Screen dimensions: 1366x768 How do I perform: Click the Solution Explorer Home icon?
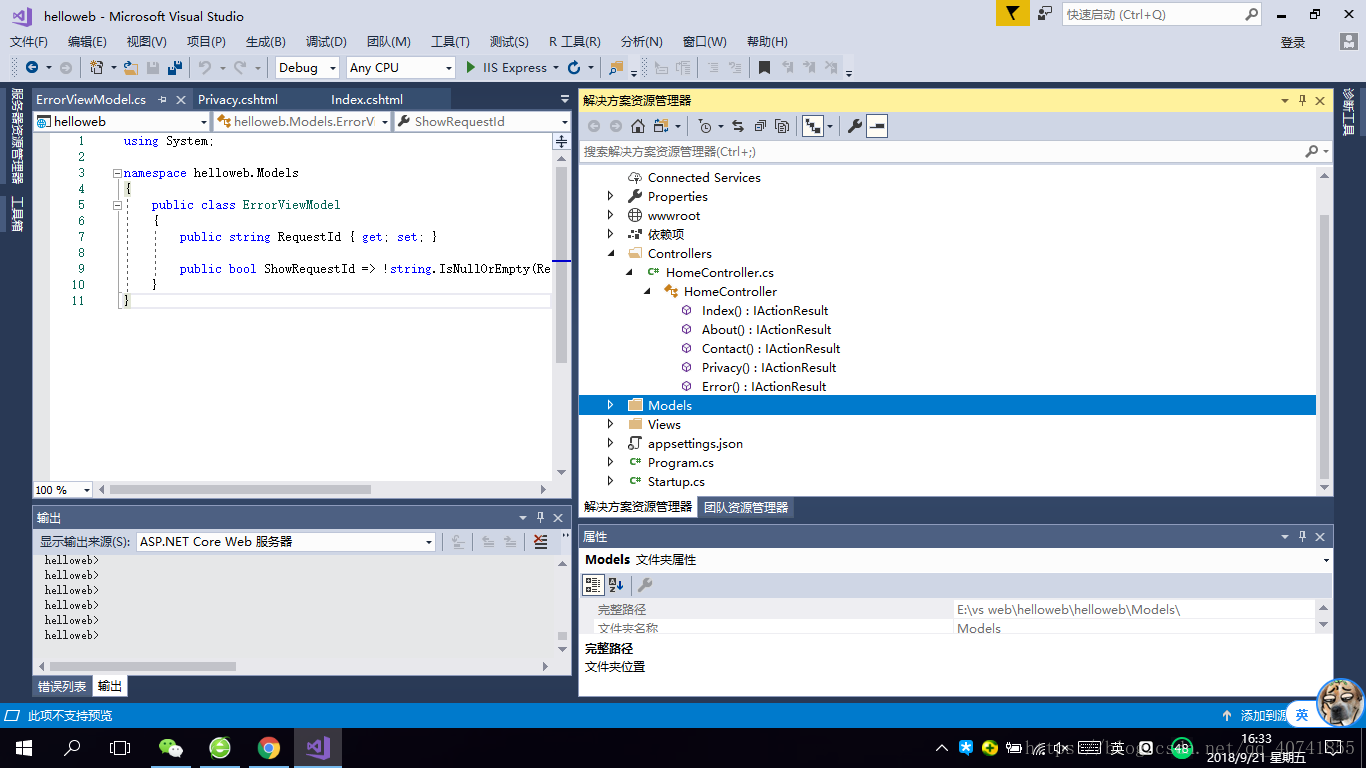tap(637, 126)
